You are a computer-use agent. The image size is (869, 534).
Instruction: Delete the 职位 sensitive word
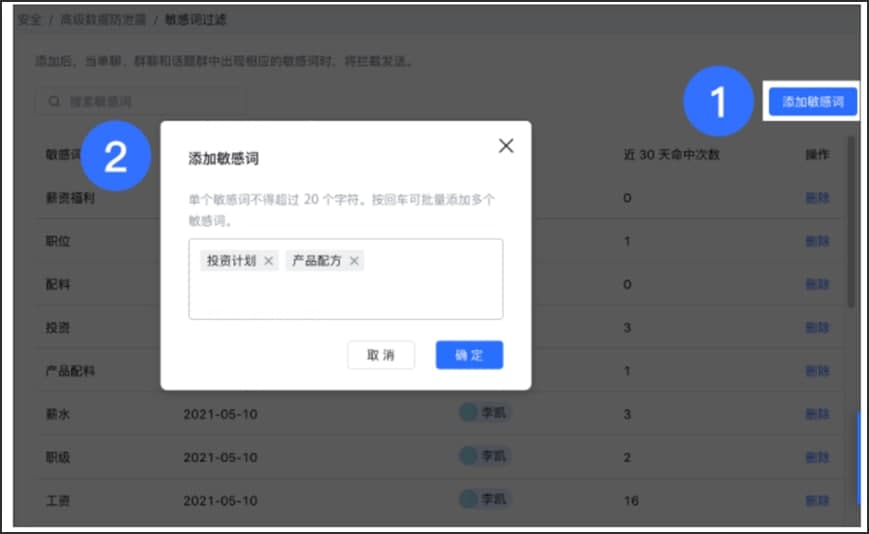click(x=817, y=241)
